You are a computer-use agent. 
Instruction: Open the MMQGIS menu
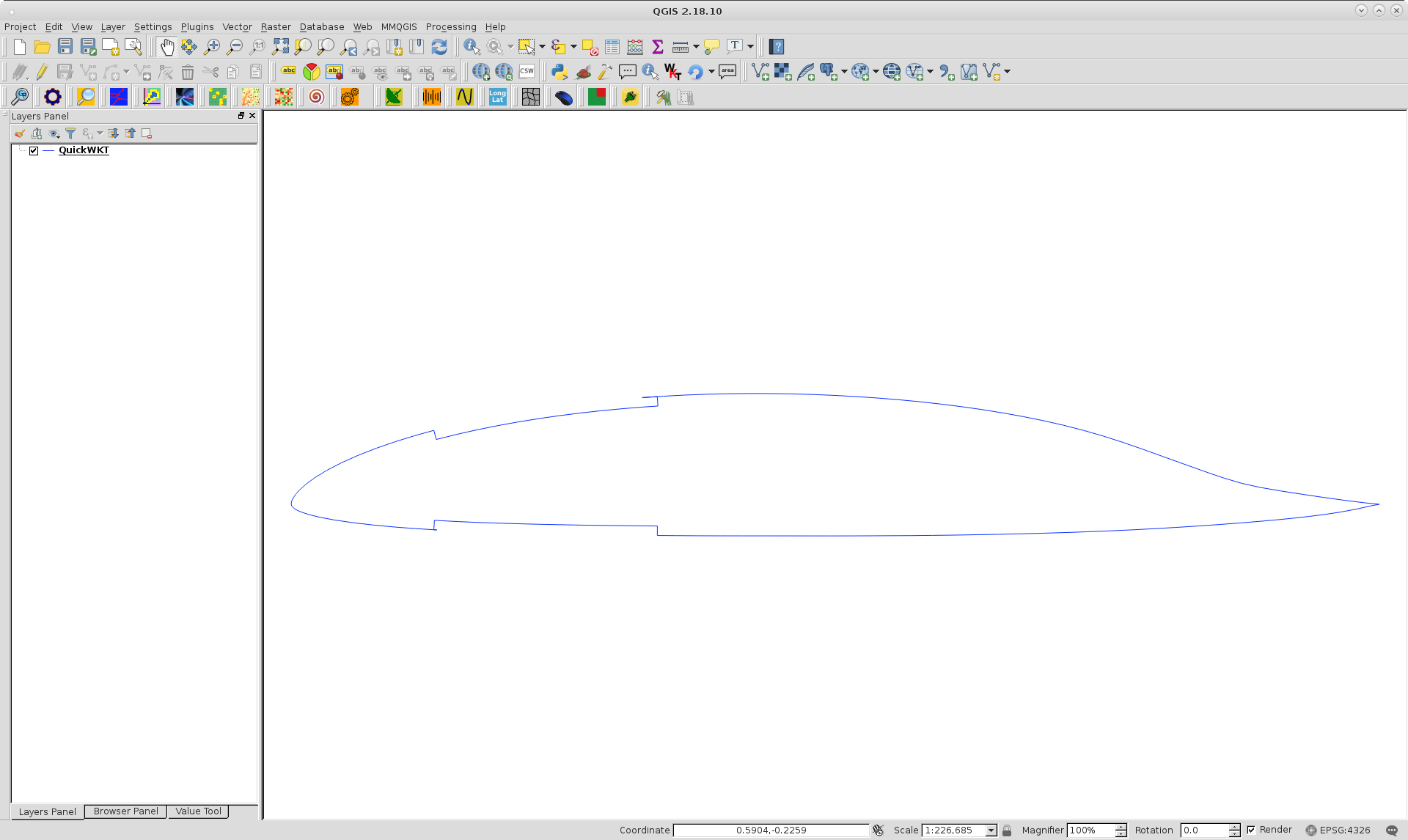click(399, 27)
